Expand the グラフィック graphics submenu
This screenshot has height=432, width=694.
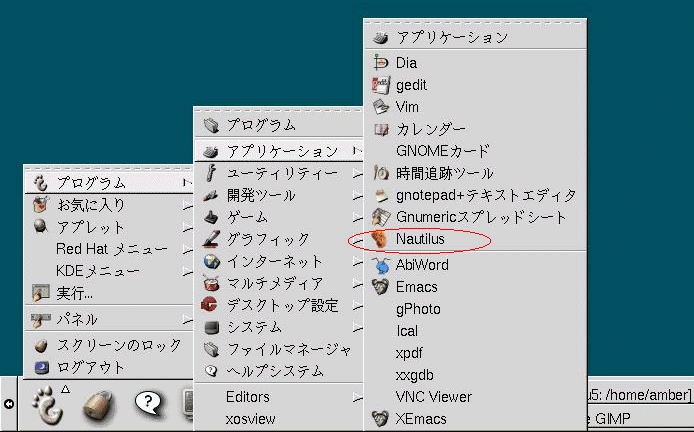279,239
